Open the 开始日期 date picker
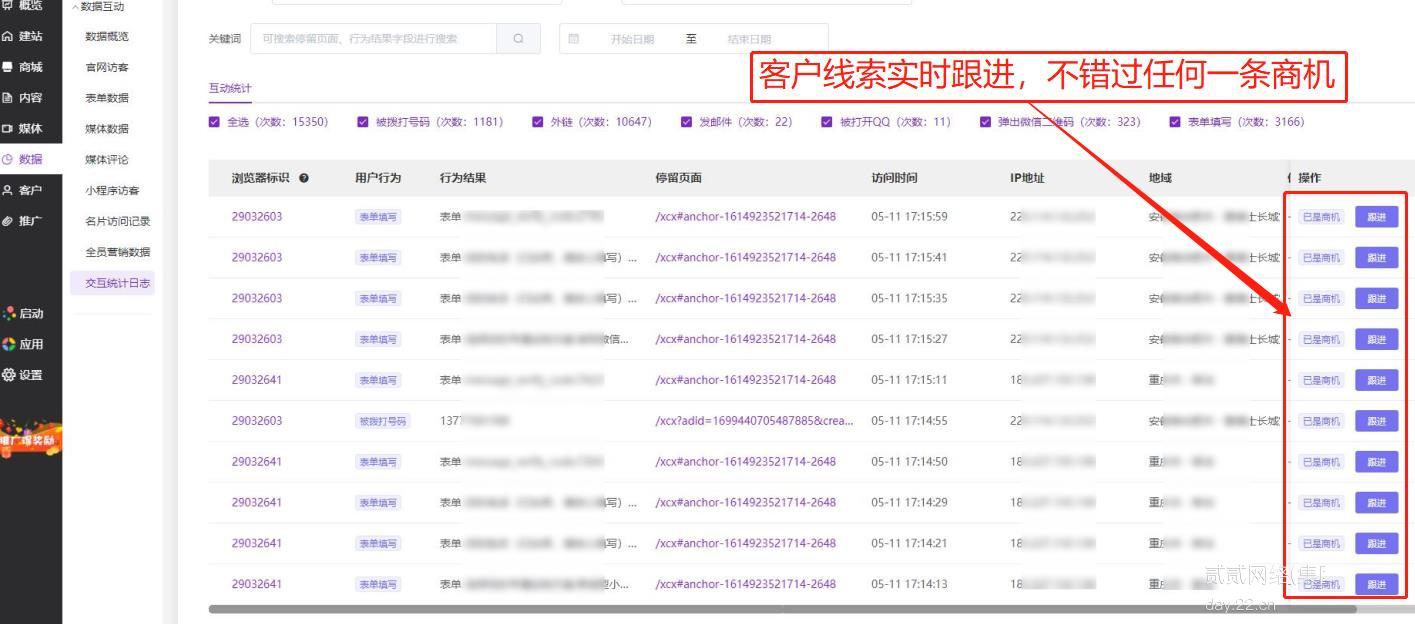Screen dimensions: 1415x624 632,39
